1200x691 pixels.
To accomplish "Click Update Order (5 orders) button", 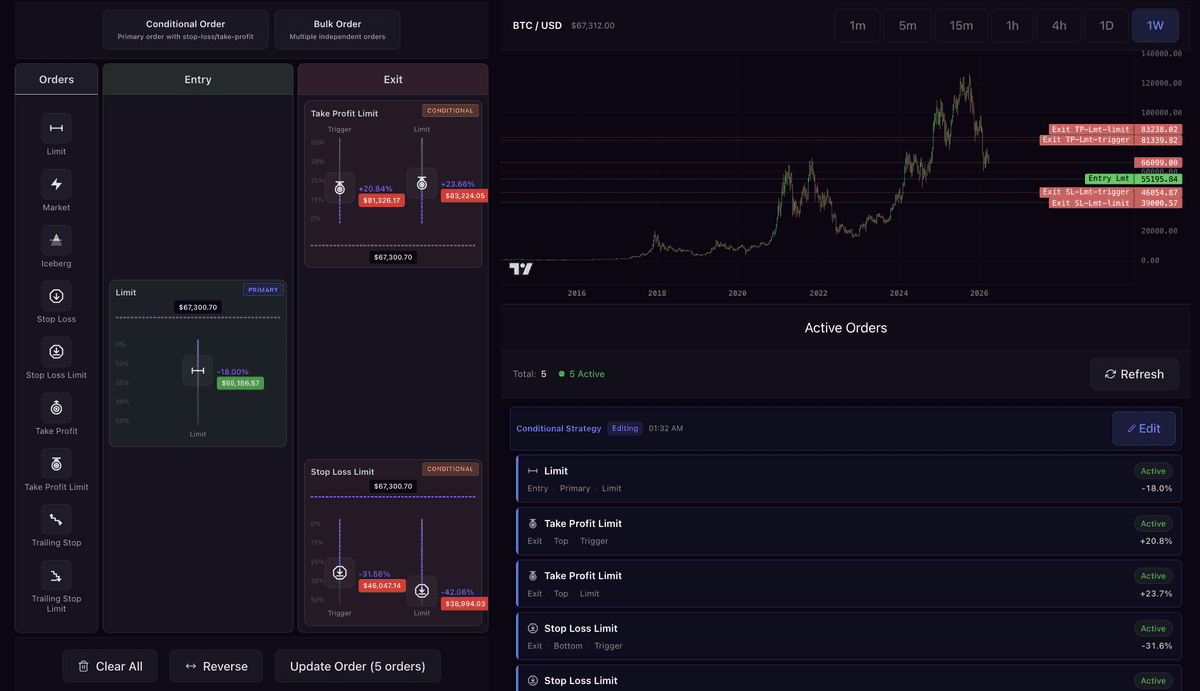I will pos(357,666).
